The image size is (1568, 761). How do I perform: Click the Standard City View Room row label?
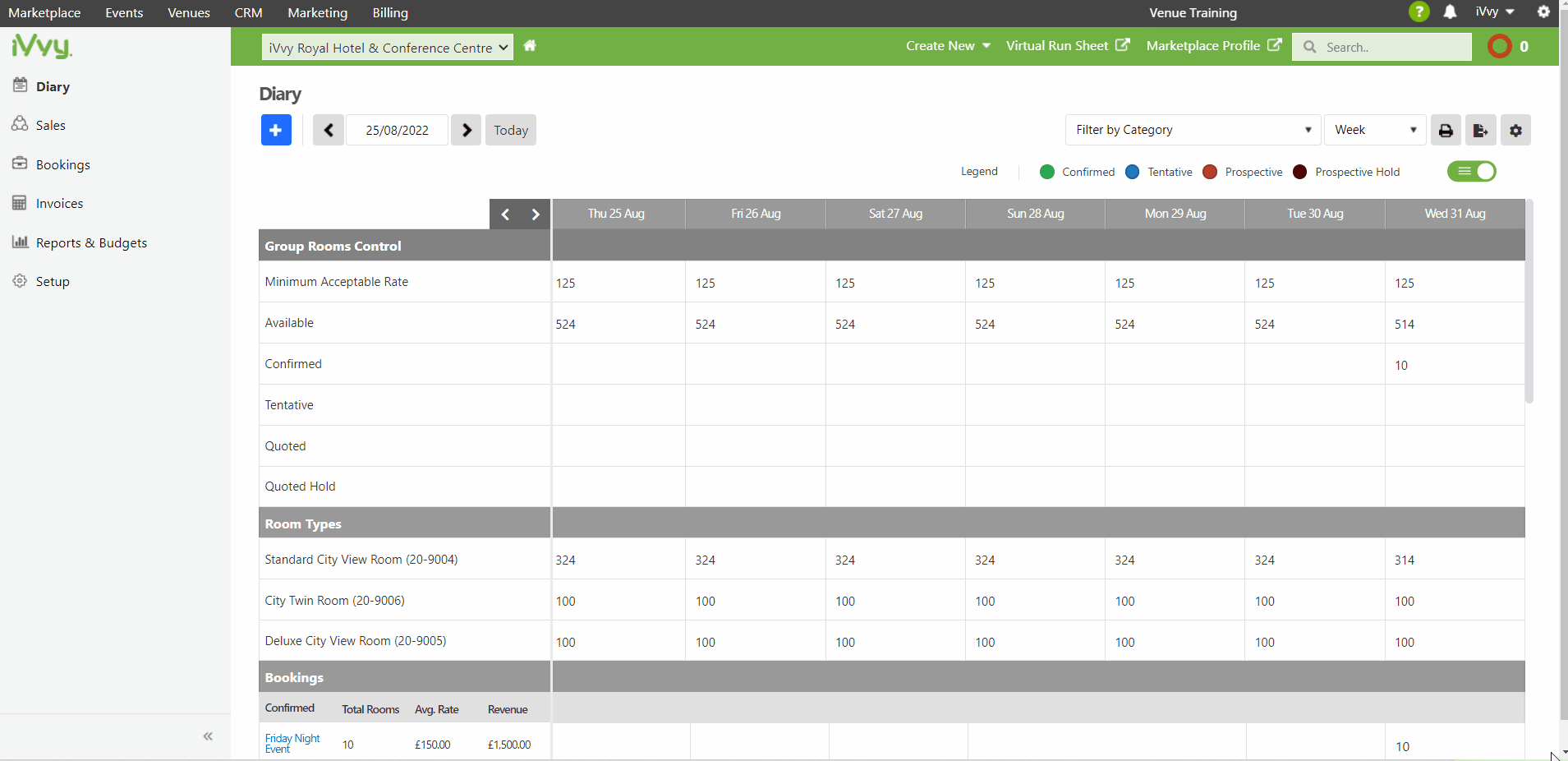point(361,560)
